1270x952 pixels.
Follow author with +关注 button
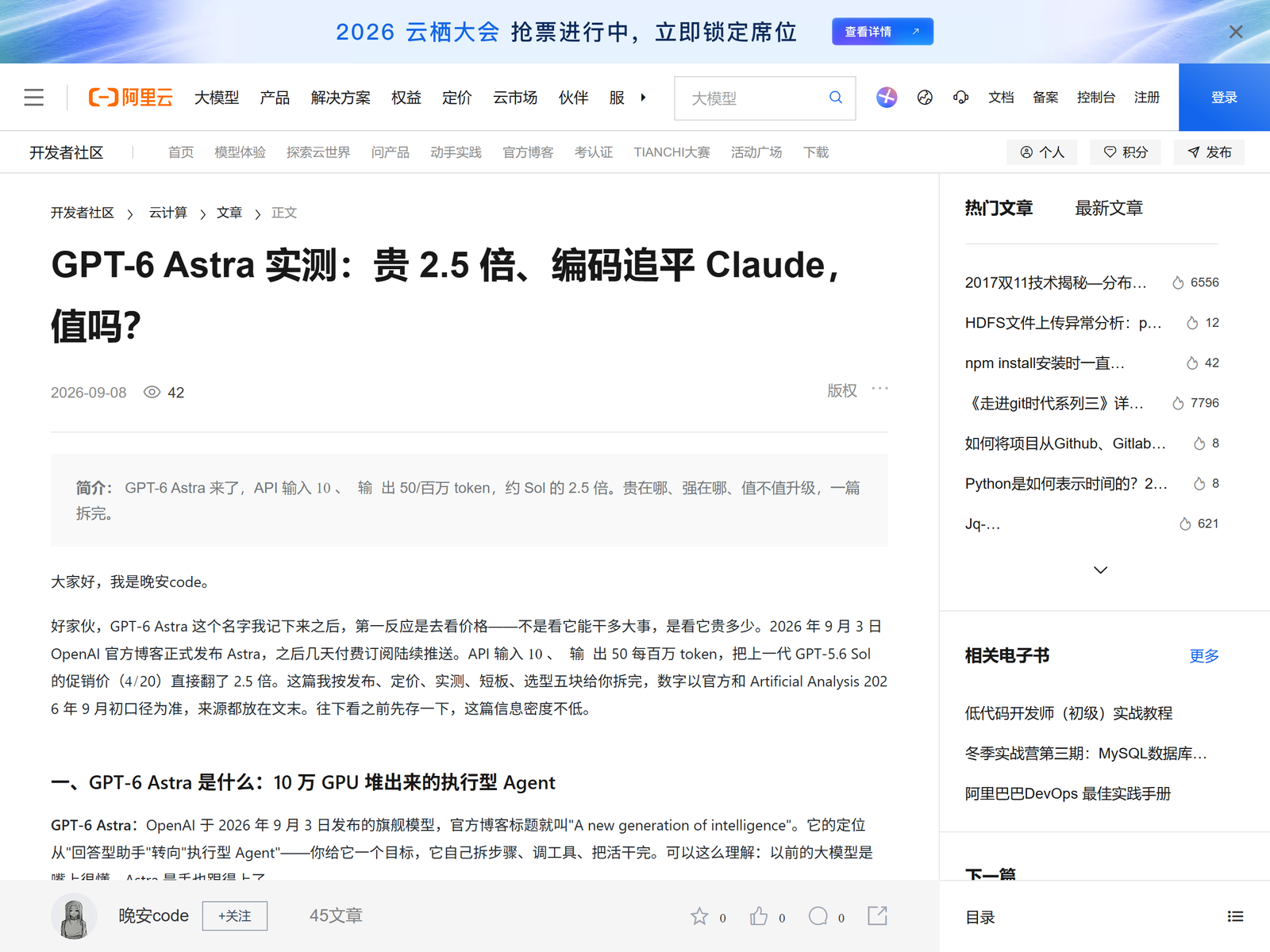point(235,916)
